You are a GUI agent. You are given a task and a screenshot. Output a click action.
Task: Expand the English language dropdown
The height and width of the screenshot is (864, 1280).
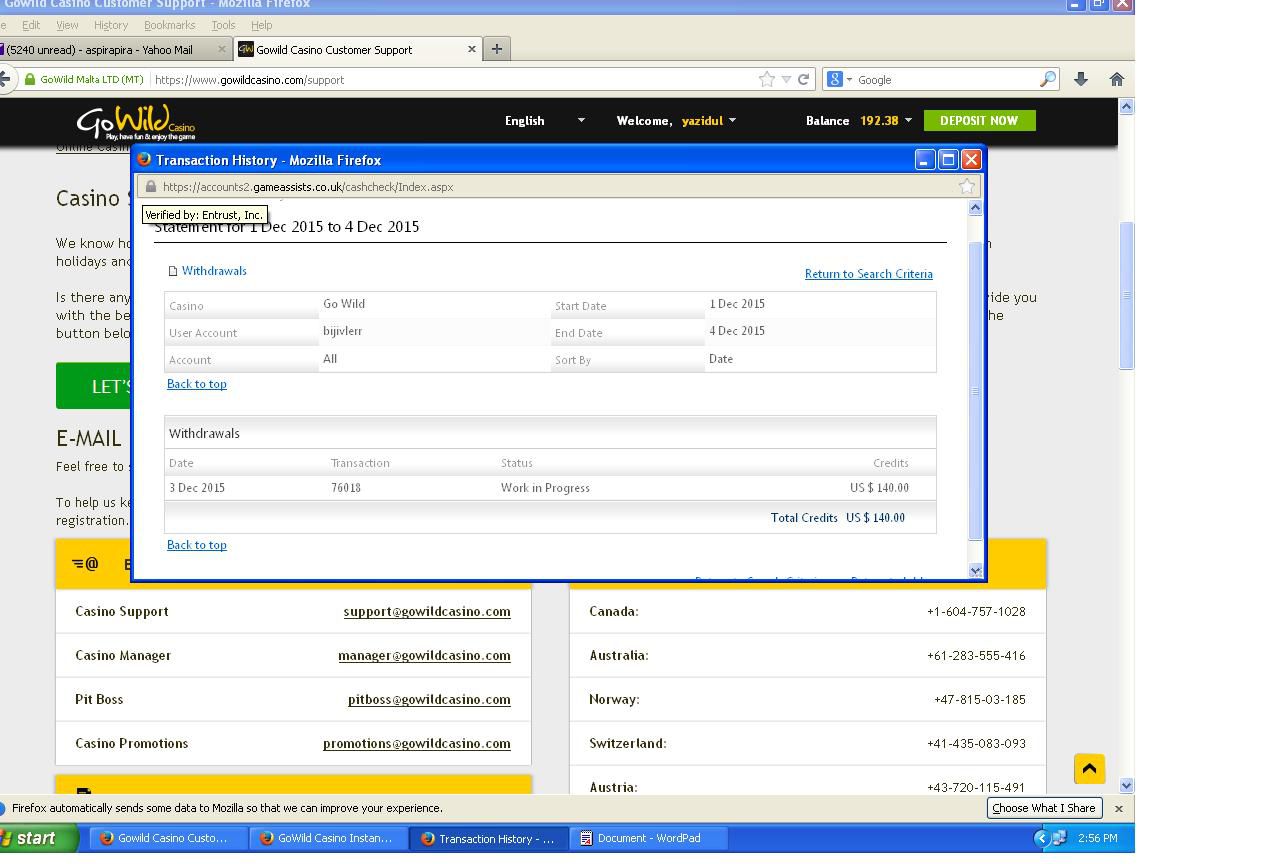(x=545, y=121)
